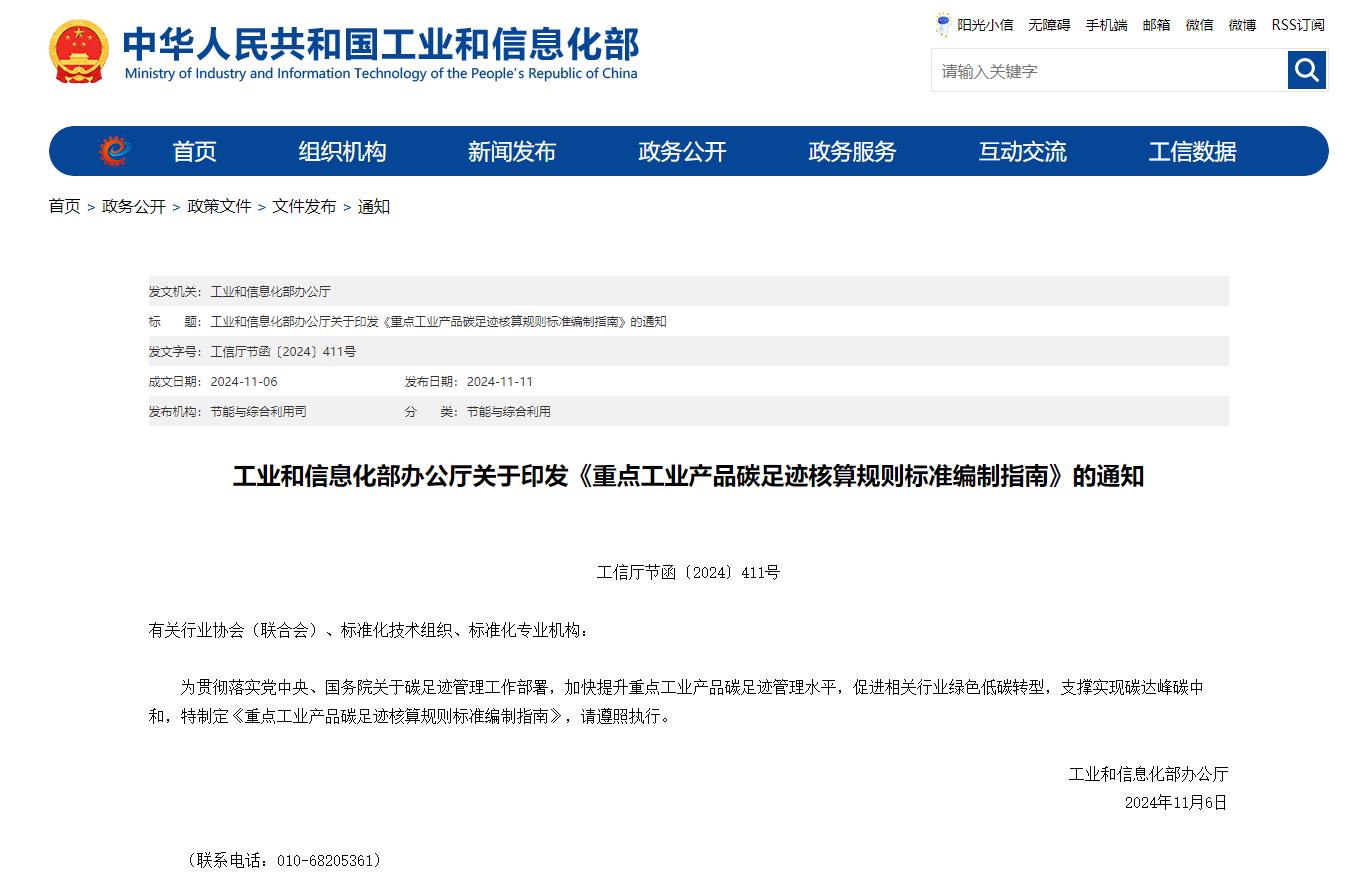1360x896 pixels.
Task: Click the 发文机关 value 工业和信息化部办公厅
Action: tap(270, 291)
